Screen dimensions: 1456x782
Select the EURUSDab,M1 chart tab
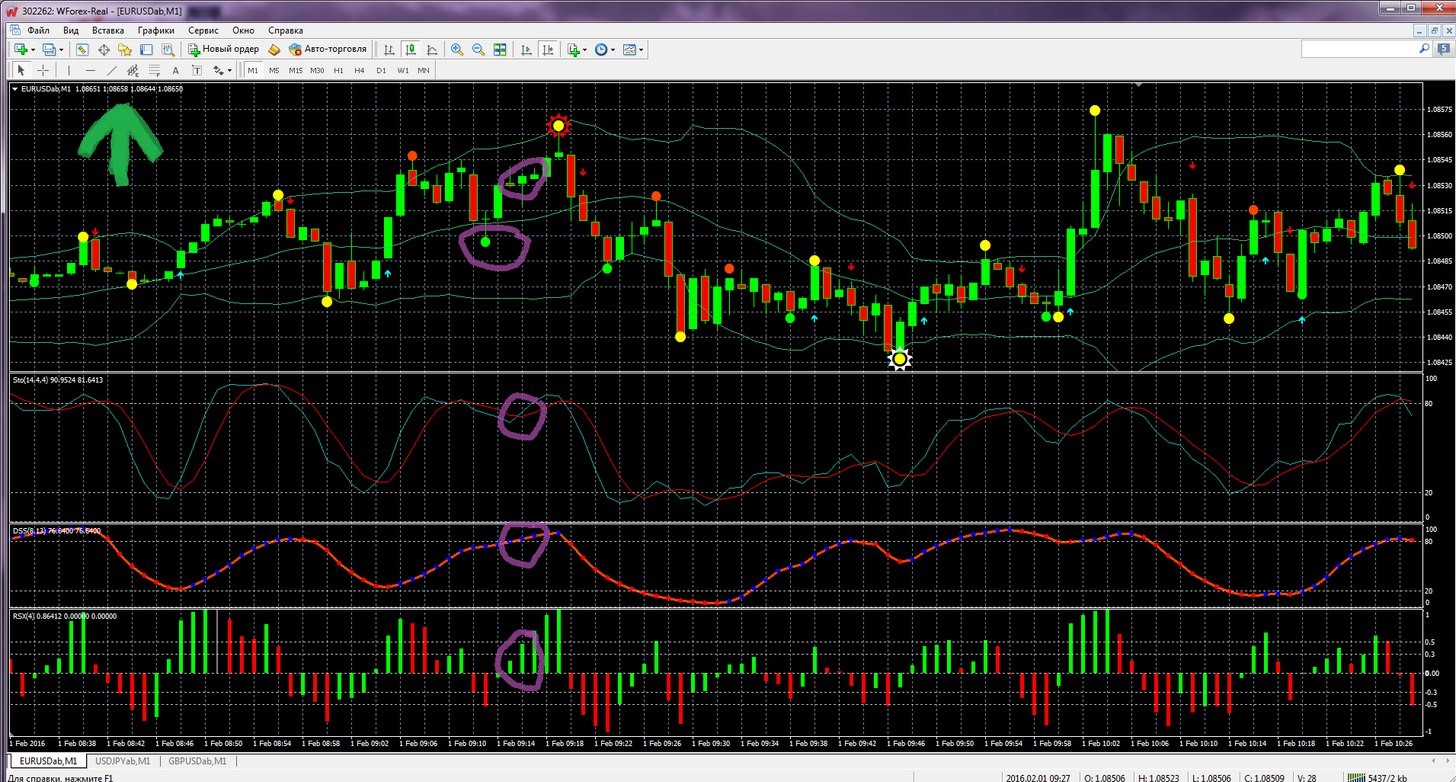click(x=49, y=761)
